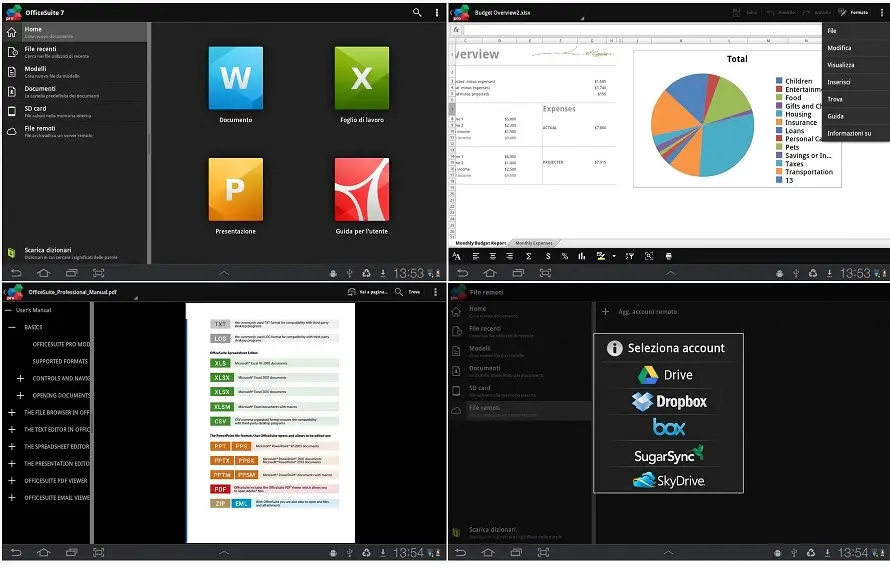Click the font size (AA) icon in spreadsheet toolbar

pos(456,256)
